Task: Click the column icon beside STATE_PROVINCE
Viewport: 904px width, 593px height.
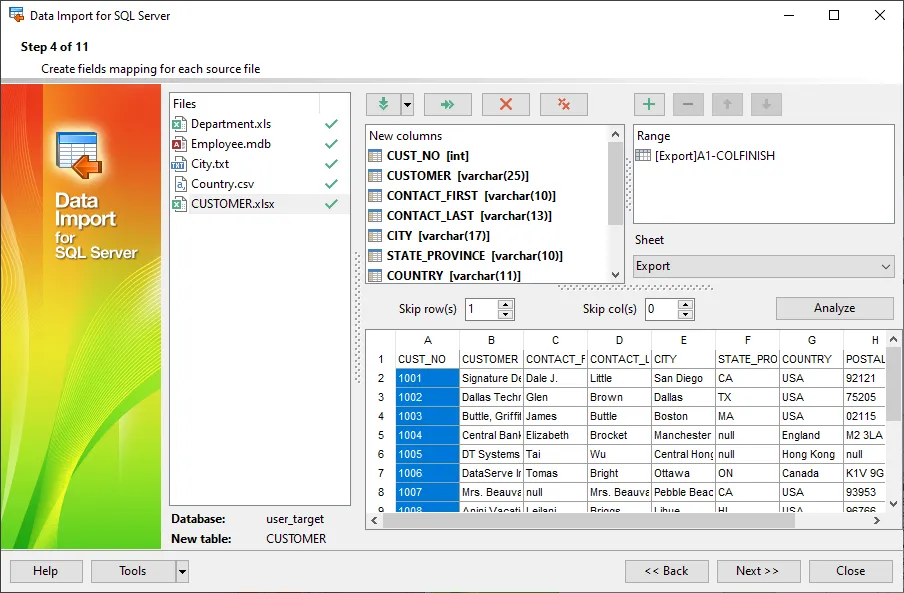Action: click(375, 256)
